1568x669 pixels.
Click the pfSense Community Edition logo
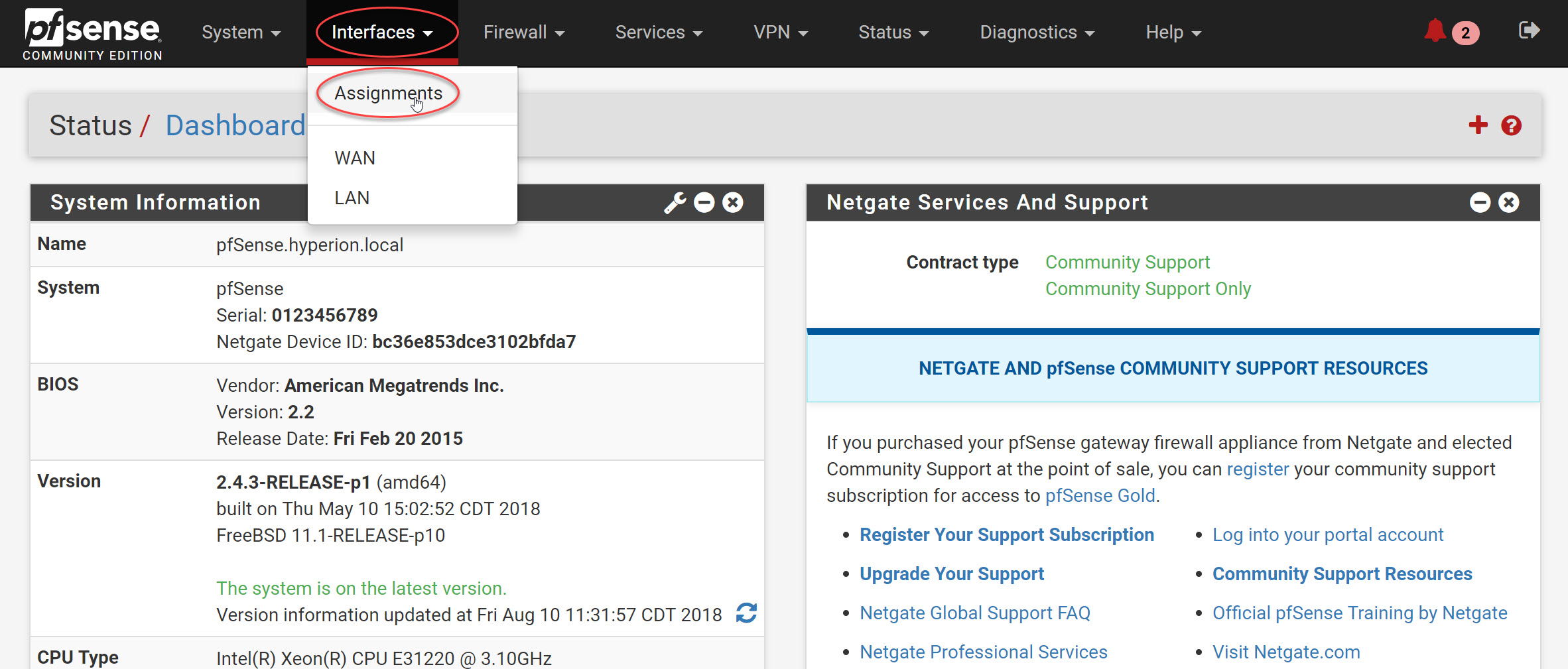(92, 34)
